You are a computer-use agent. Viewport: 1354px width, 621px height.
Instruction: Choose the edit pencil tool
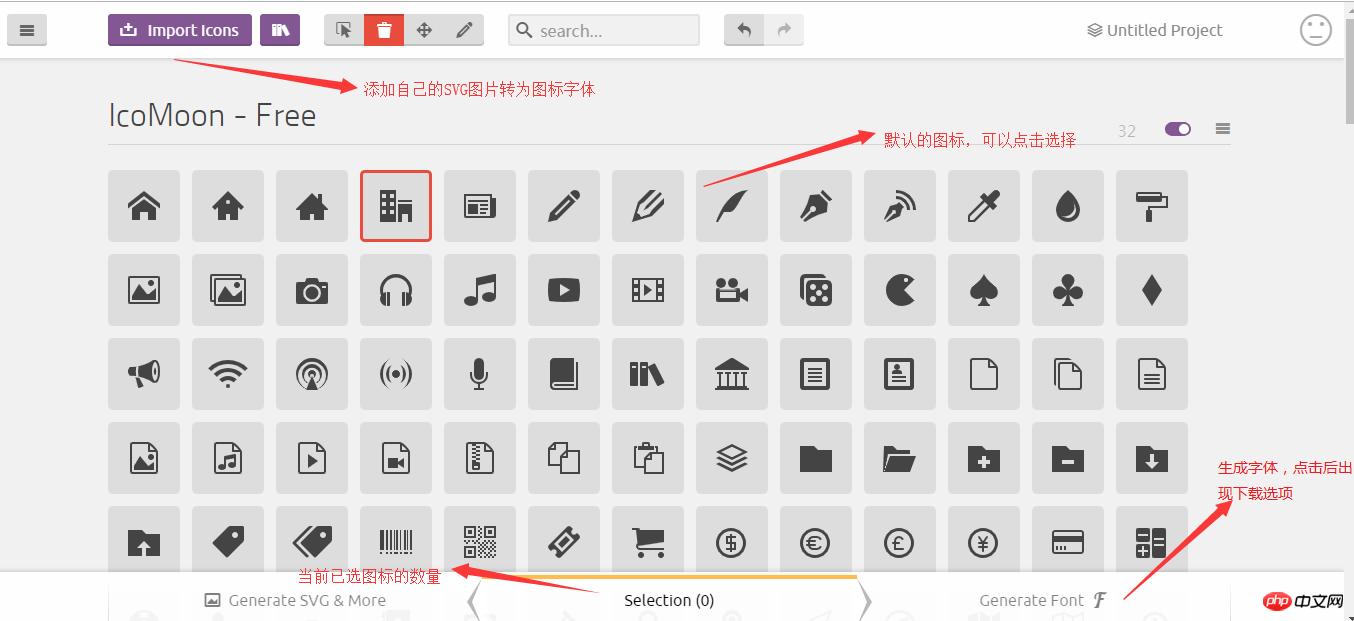point(463,30)
